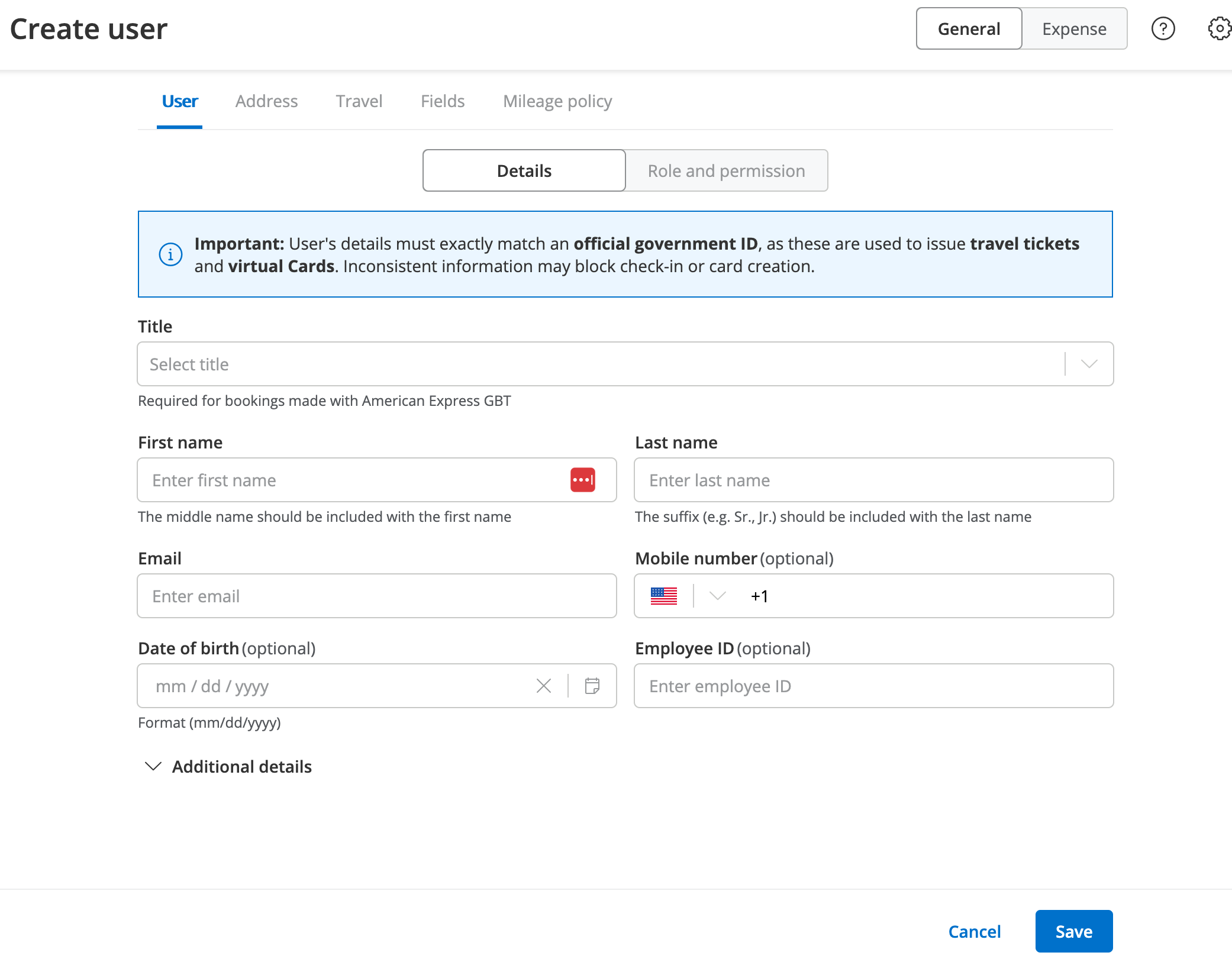Switch to the General toggle
The width and height of the screenshot is (1232, 962).
[969, 28]
